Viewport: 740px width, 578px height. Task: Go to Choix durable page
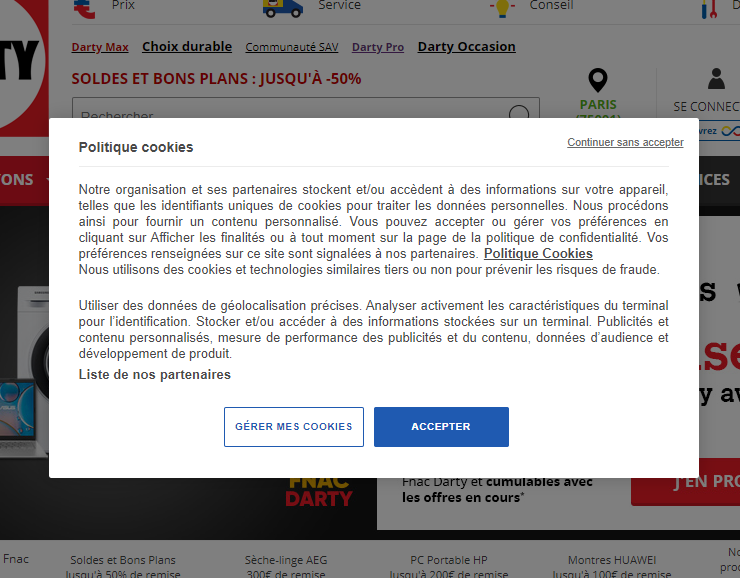[187, 47]
